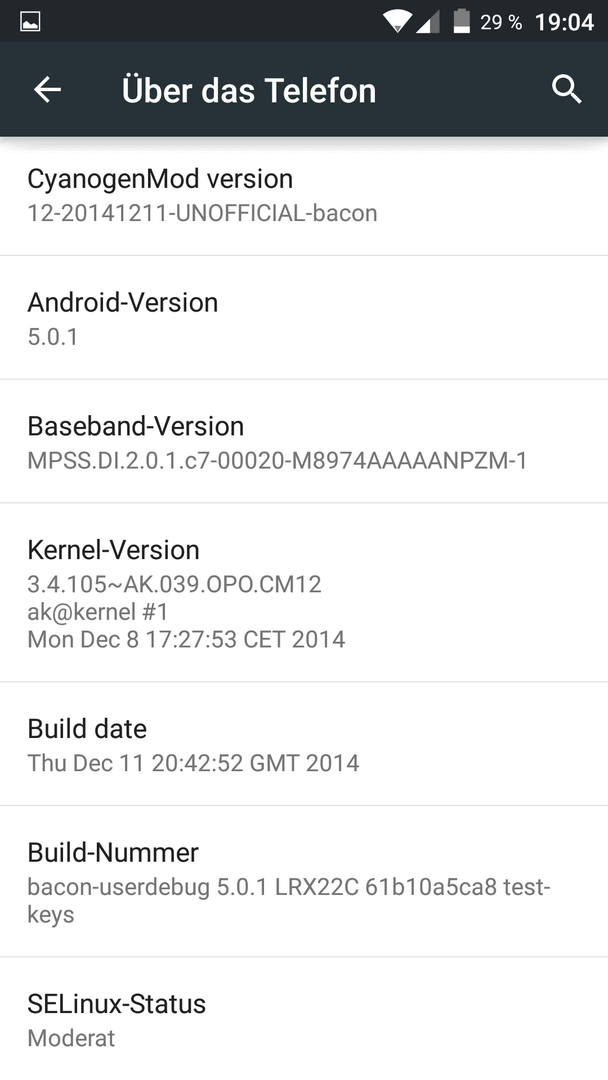Tap the mobile signal strength icon
This screenshot has height=1080, width=608.
click(428, 22)
